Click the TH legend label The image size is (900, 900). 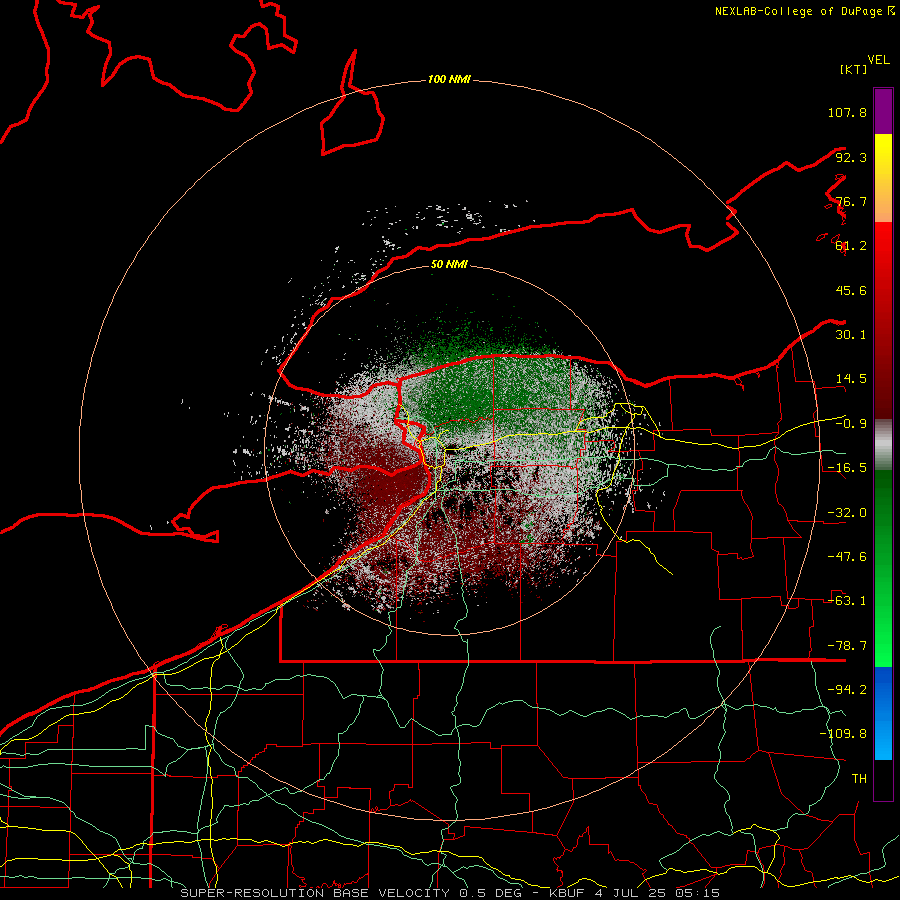coord(859,779)
